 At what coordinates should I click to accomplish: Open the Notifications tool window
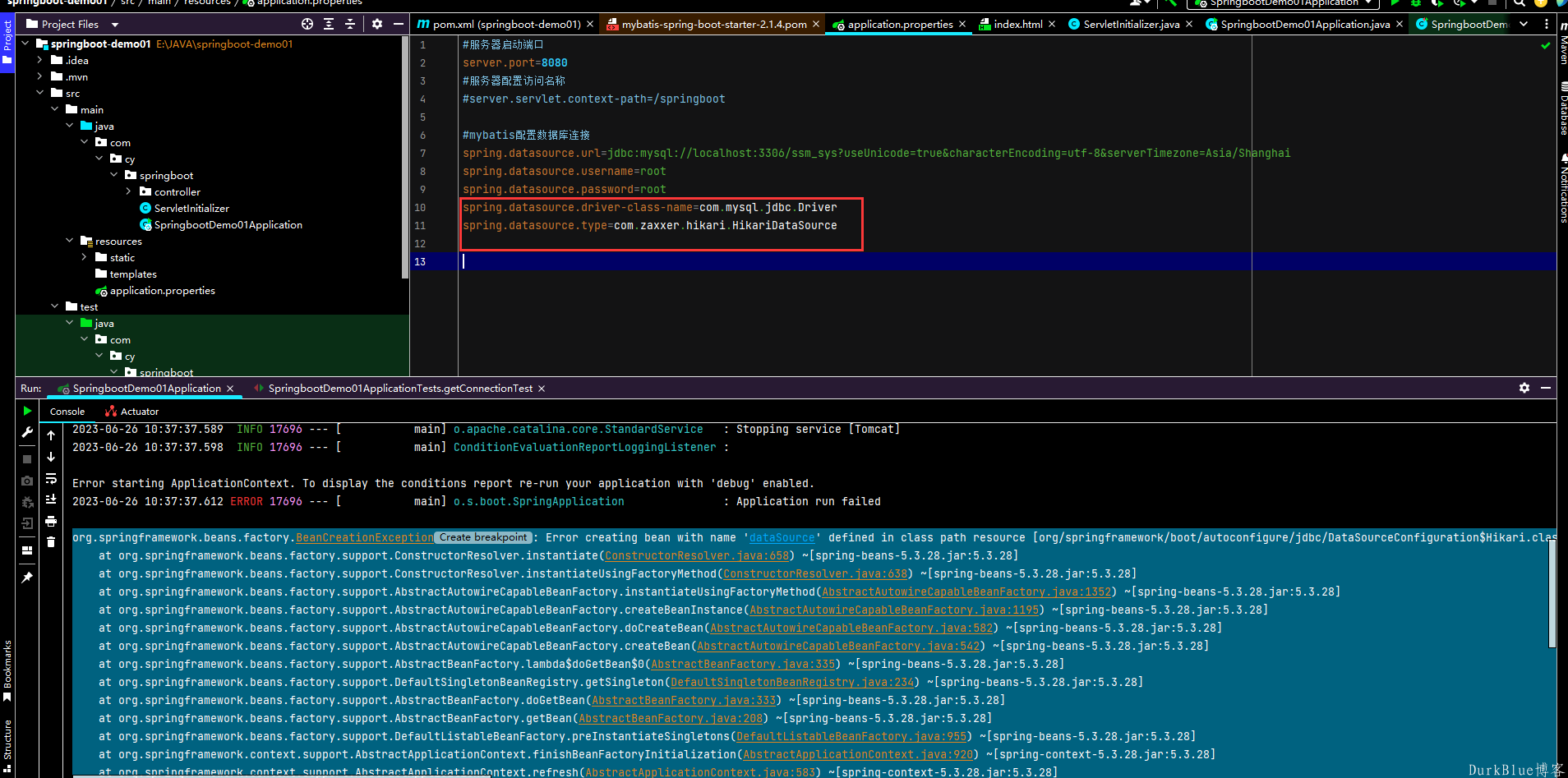(1563, 188)
